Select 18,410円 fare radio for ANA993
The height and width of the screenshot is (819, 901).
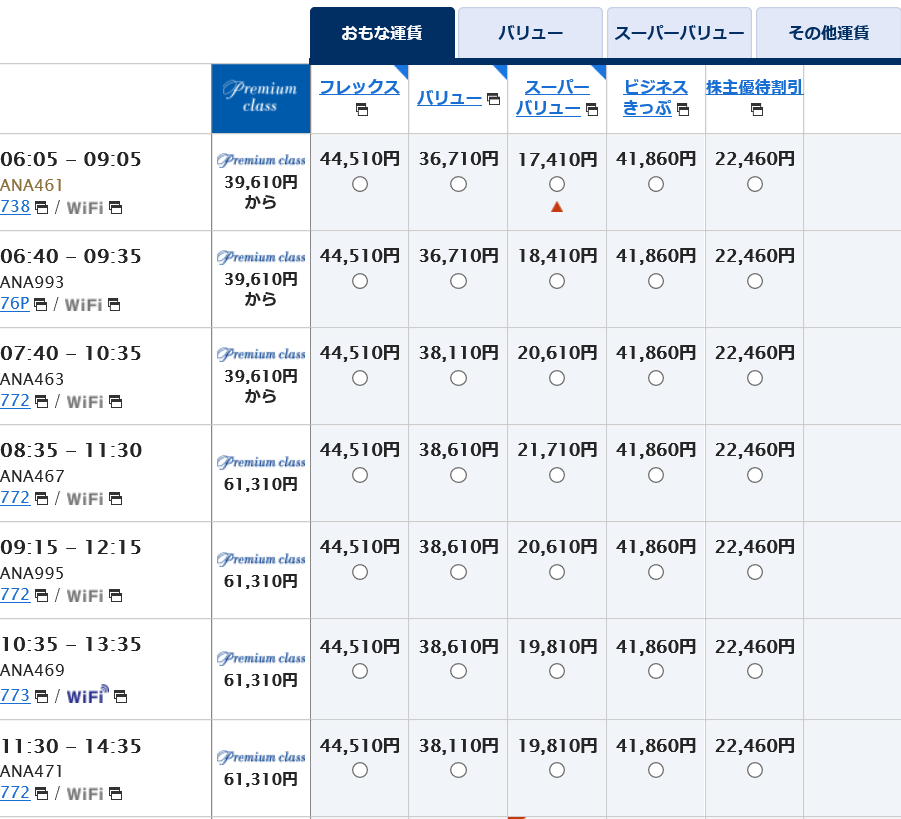[557, 281]
